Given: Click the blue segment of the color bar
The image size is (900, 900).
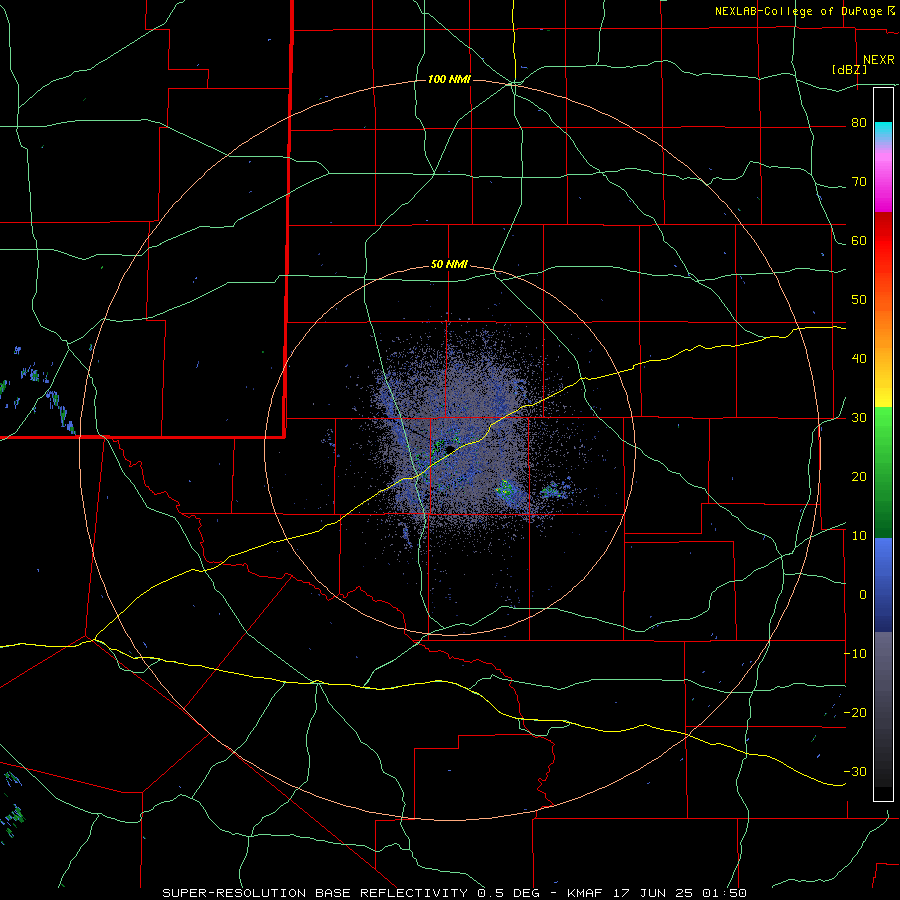Looking at the screenshot, I should point(883,584).
